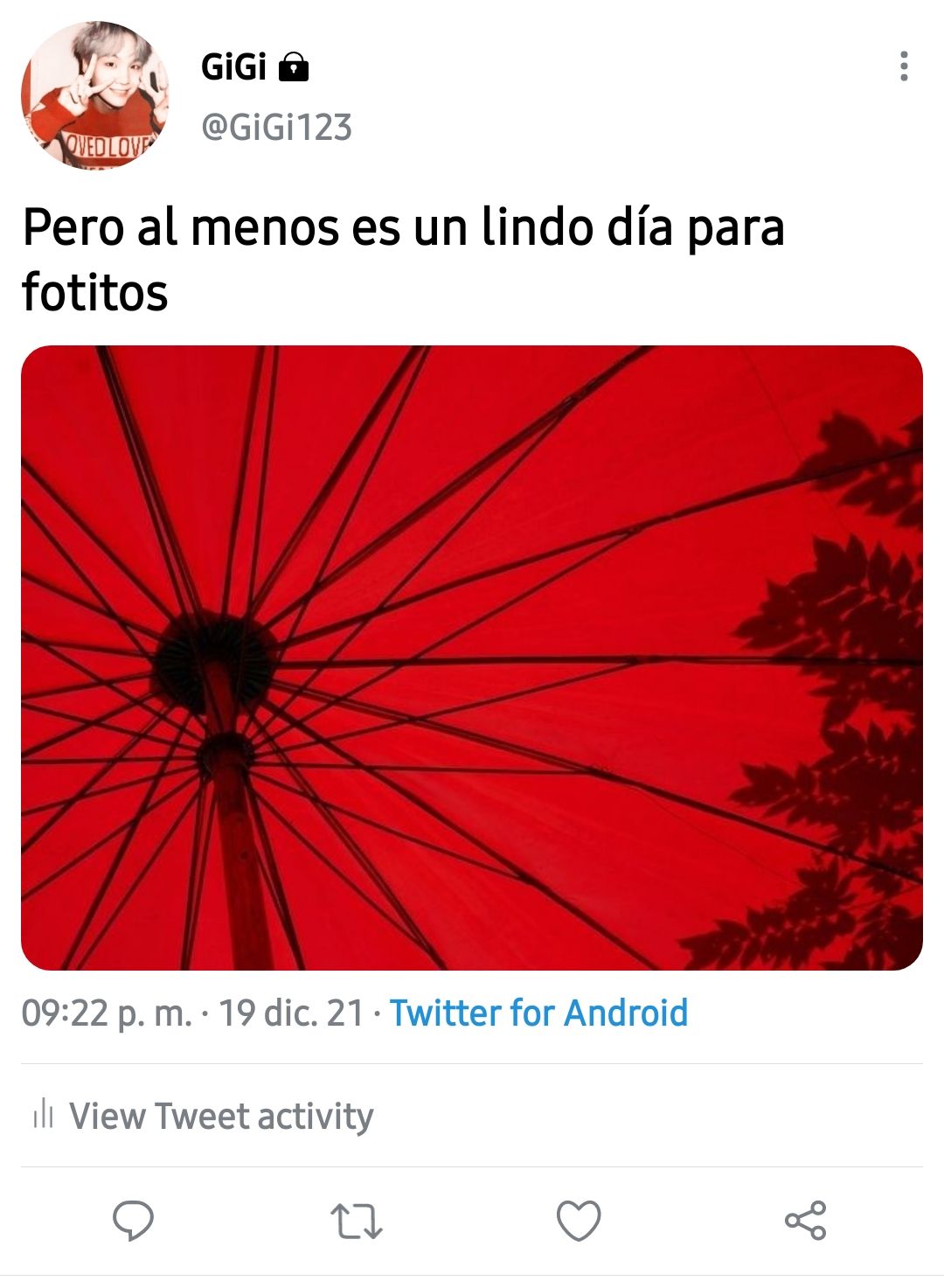
Task: Tap the reply speech bubble icon
Action: coord(134,1221)
